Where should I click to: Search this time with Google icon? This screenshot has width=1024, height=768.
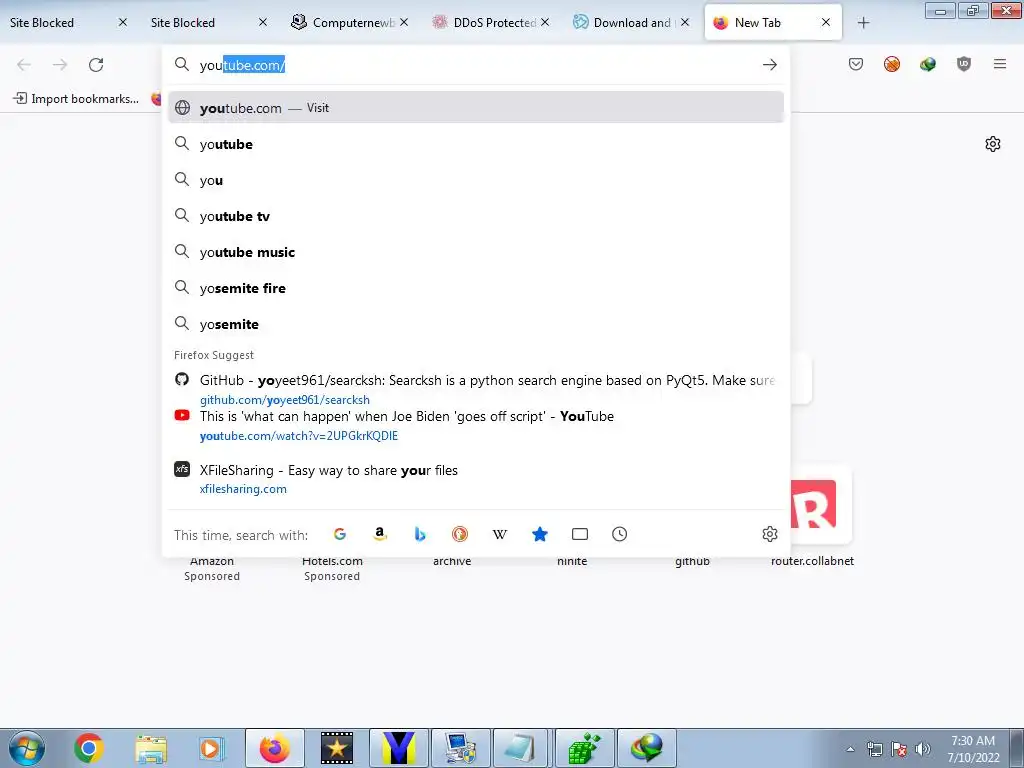coord(340,534)
